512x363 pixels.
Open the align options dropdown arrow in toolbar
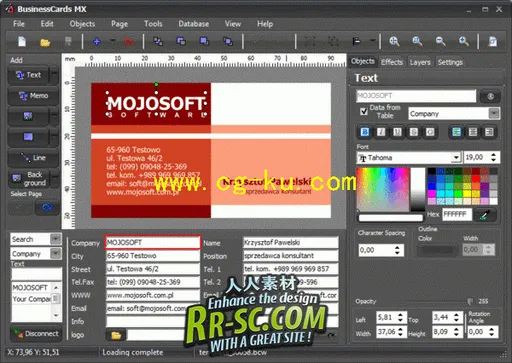pos(373,41)
